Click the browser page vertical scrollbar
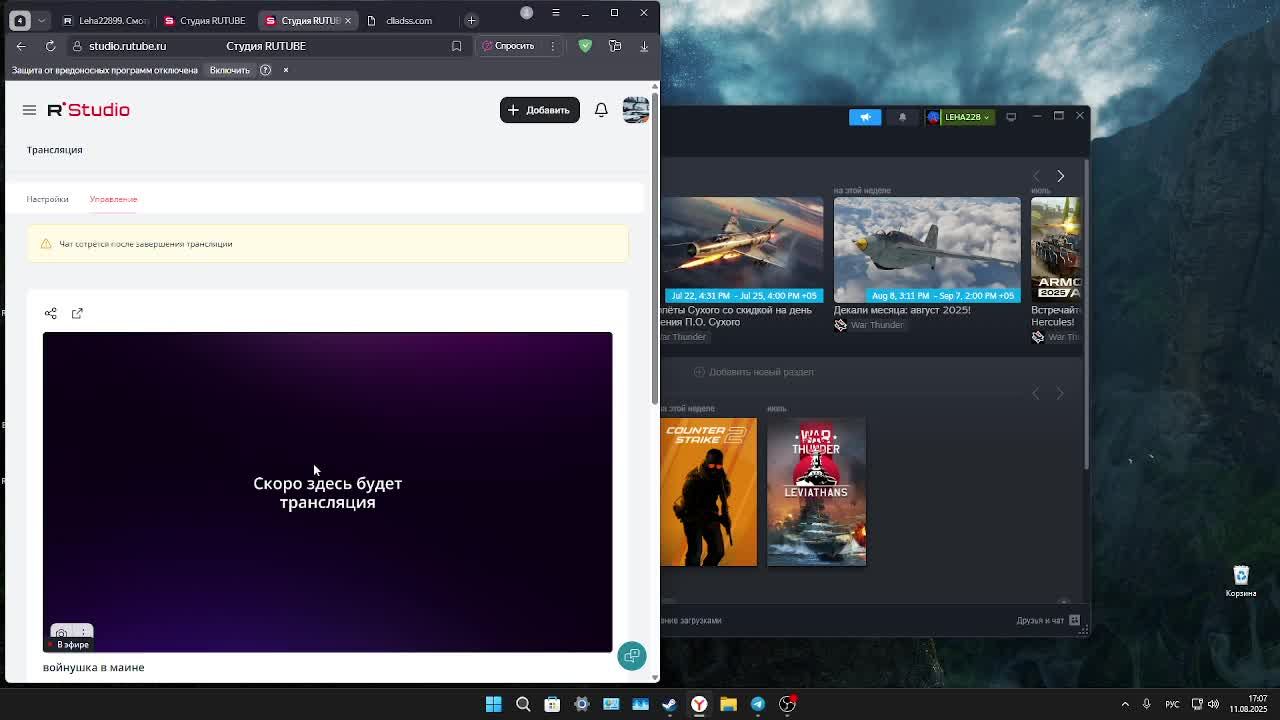Viewport: 1280px width, 720px height. click(655, 247)
